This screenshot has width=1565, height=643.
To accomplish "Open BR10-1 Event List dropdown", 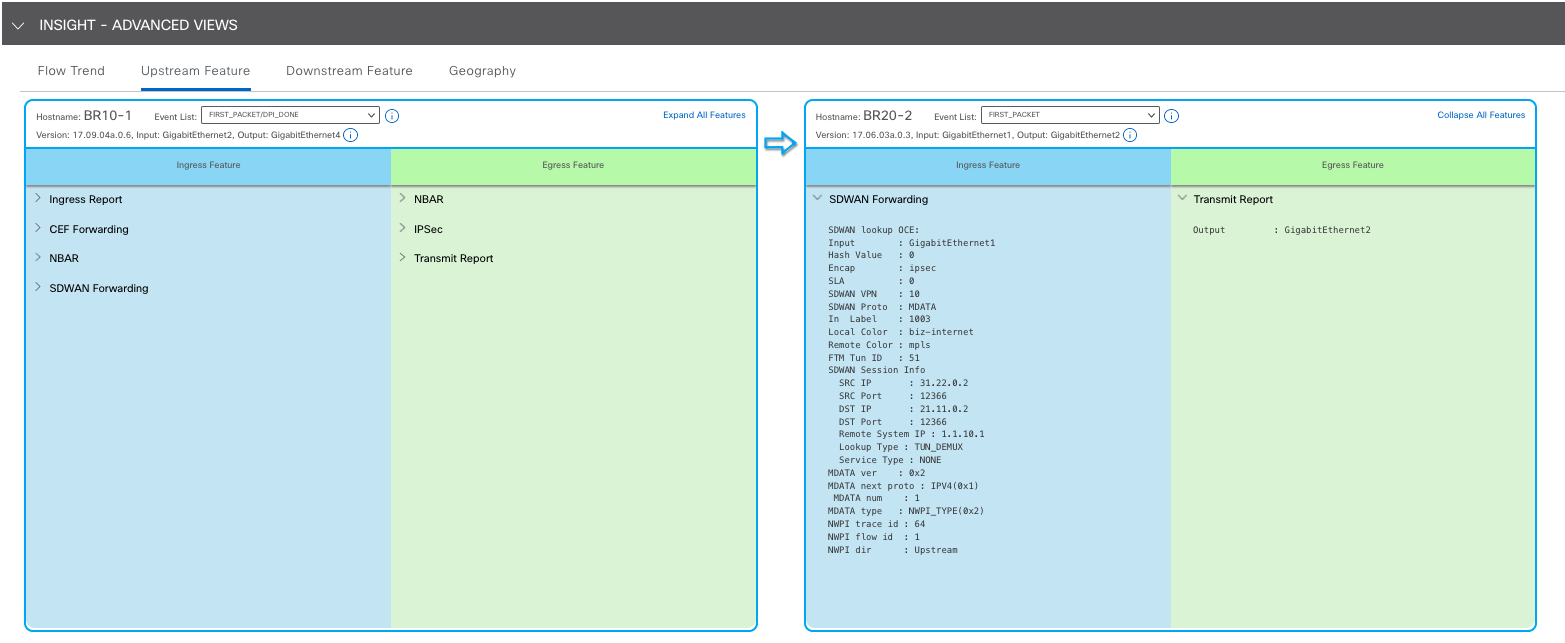I will point(290,115).
